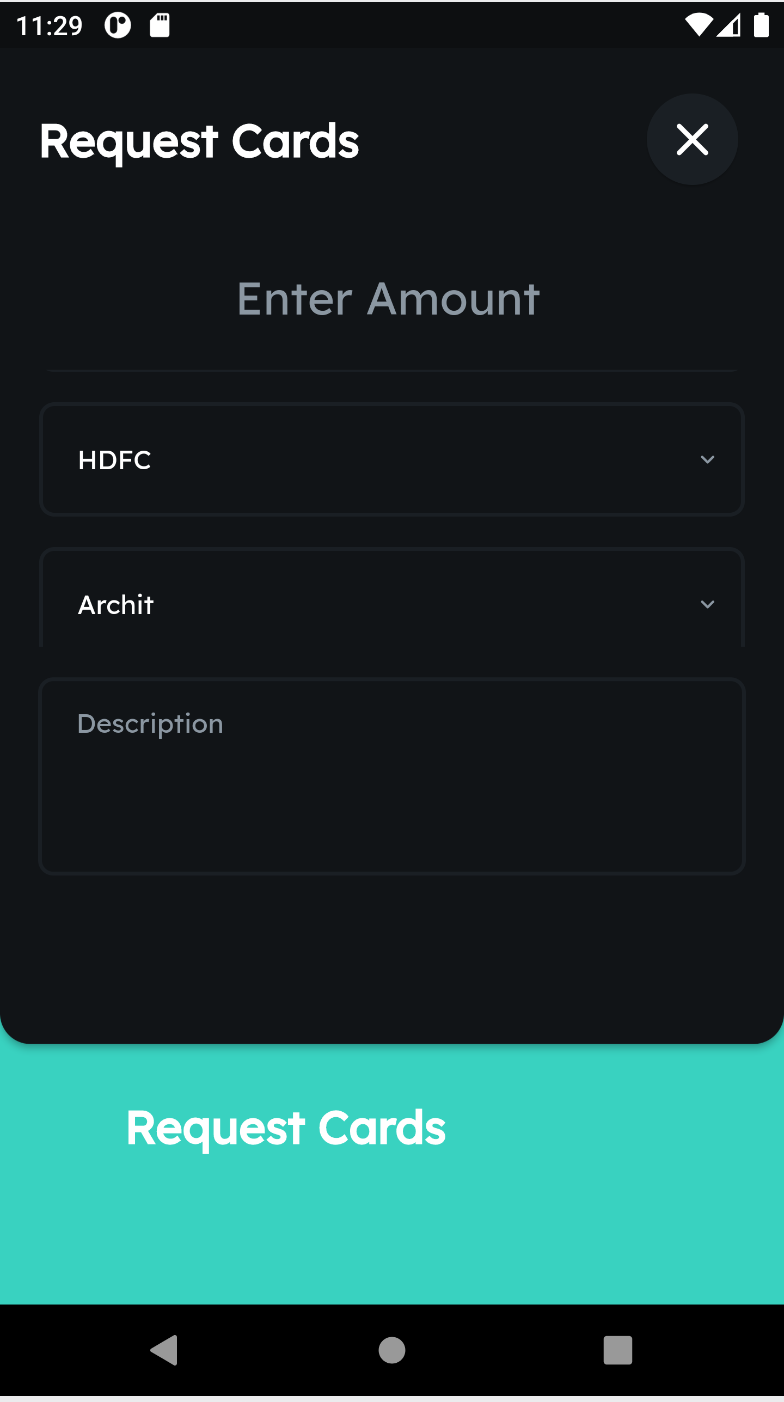Tap the Android Home circle button
Viewport: 784px width, 1402px height.
pyautogui.click(x=392, y=1351)
